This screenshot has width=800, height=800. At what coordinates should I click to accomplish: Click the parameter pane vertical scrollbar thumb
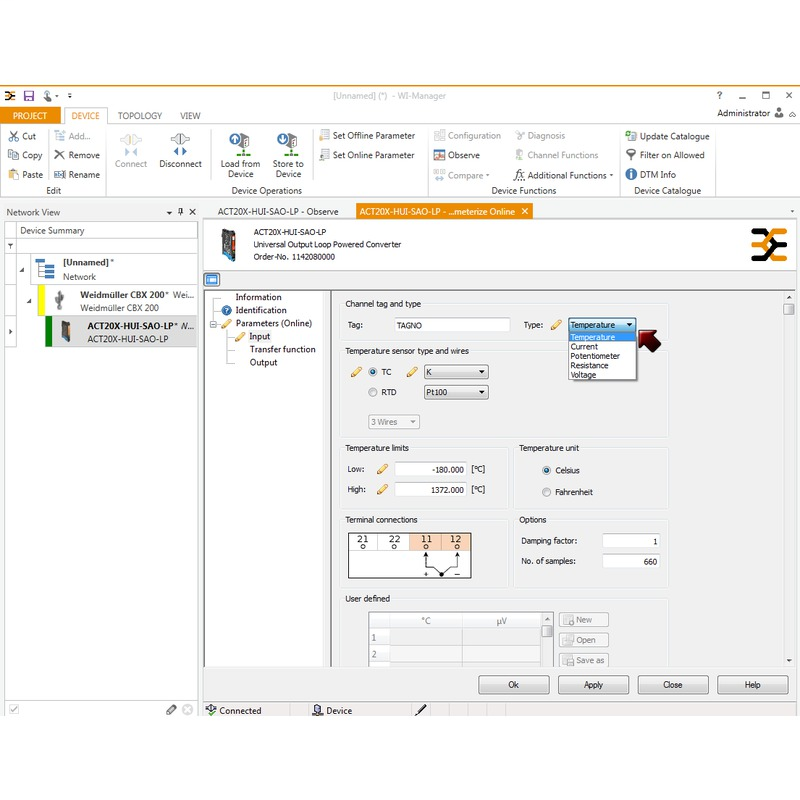click(x=789, y=309)
